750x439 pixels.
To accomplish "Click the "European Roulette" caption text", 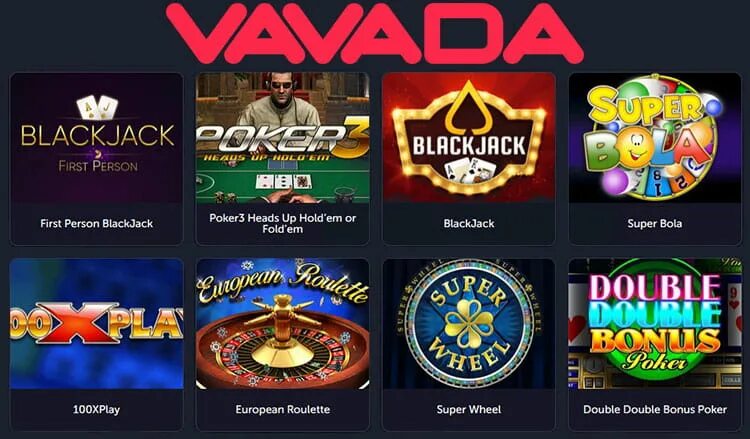I will tap(283, 409).
